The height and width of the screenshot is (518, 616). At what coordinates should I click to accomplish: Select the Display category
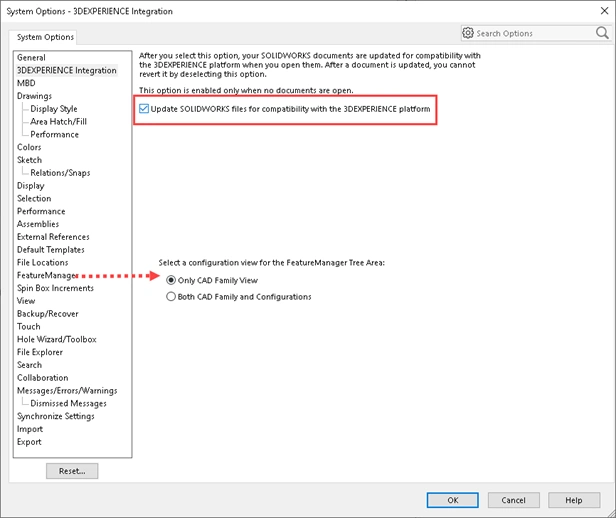coord(30,186)
